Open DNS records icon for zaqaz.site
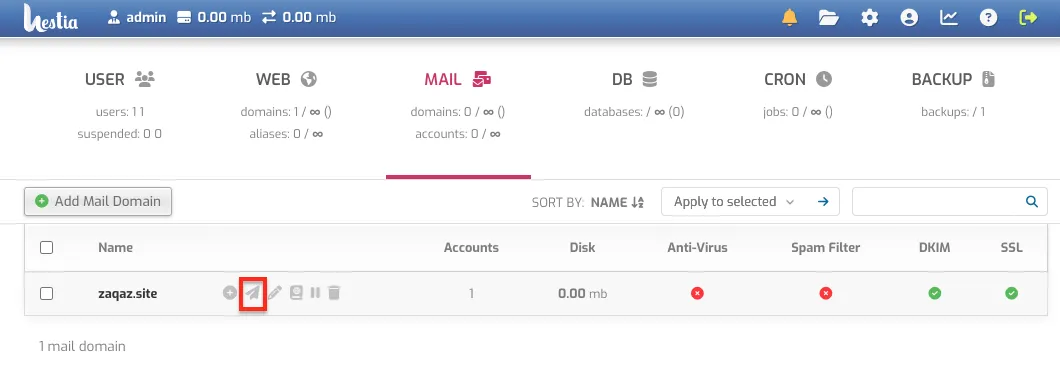Image resolution: width=1060 pixels, height=386 pixels. pyautogui.click(x=296, y=293)
